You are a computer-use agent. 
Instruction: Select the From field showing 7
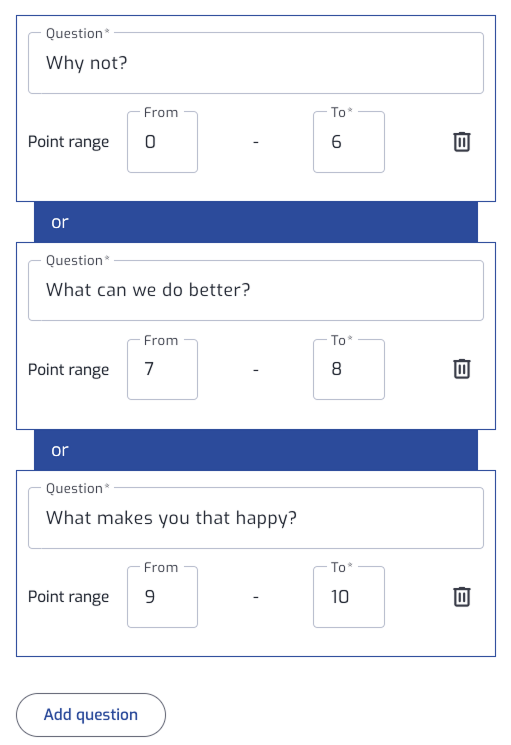coord(162,369)
